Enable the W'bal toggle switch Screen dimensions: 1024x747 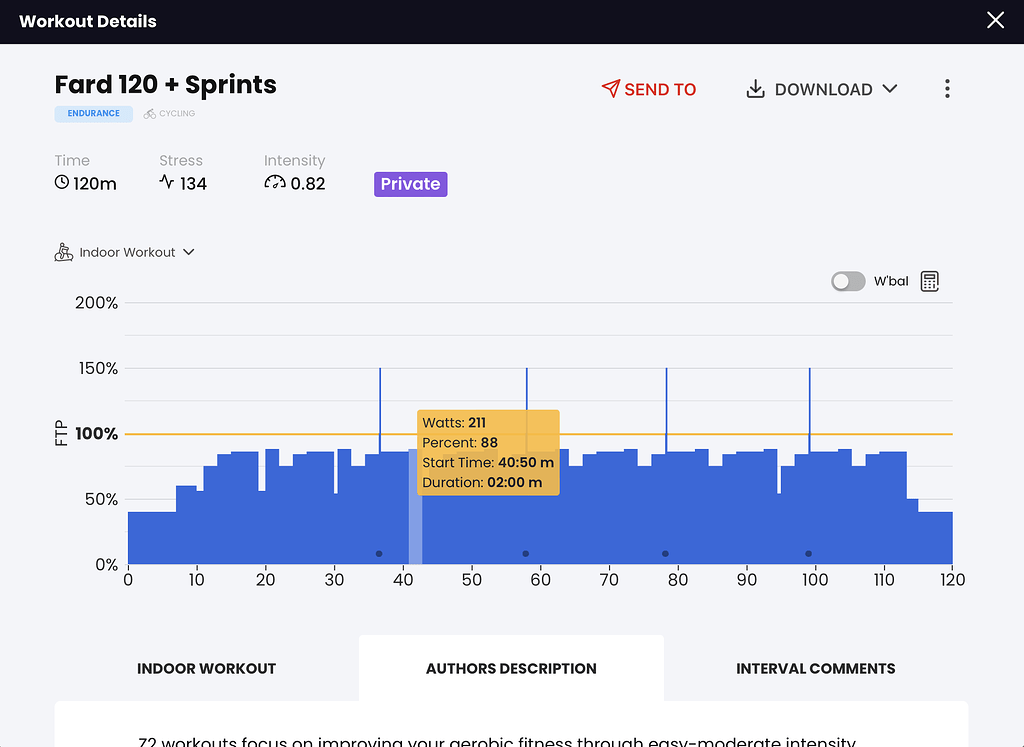pyautogui.click(x=848, y=281)
